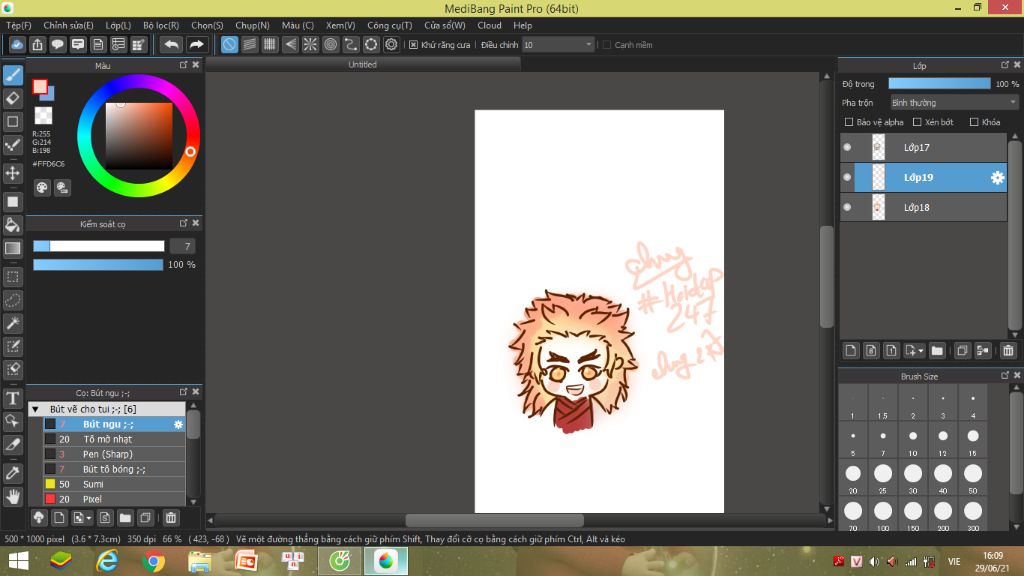Click the Độ trong opacity slider

(939, 84)
